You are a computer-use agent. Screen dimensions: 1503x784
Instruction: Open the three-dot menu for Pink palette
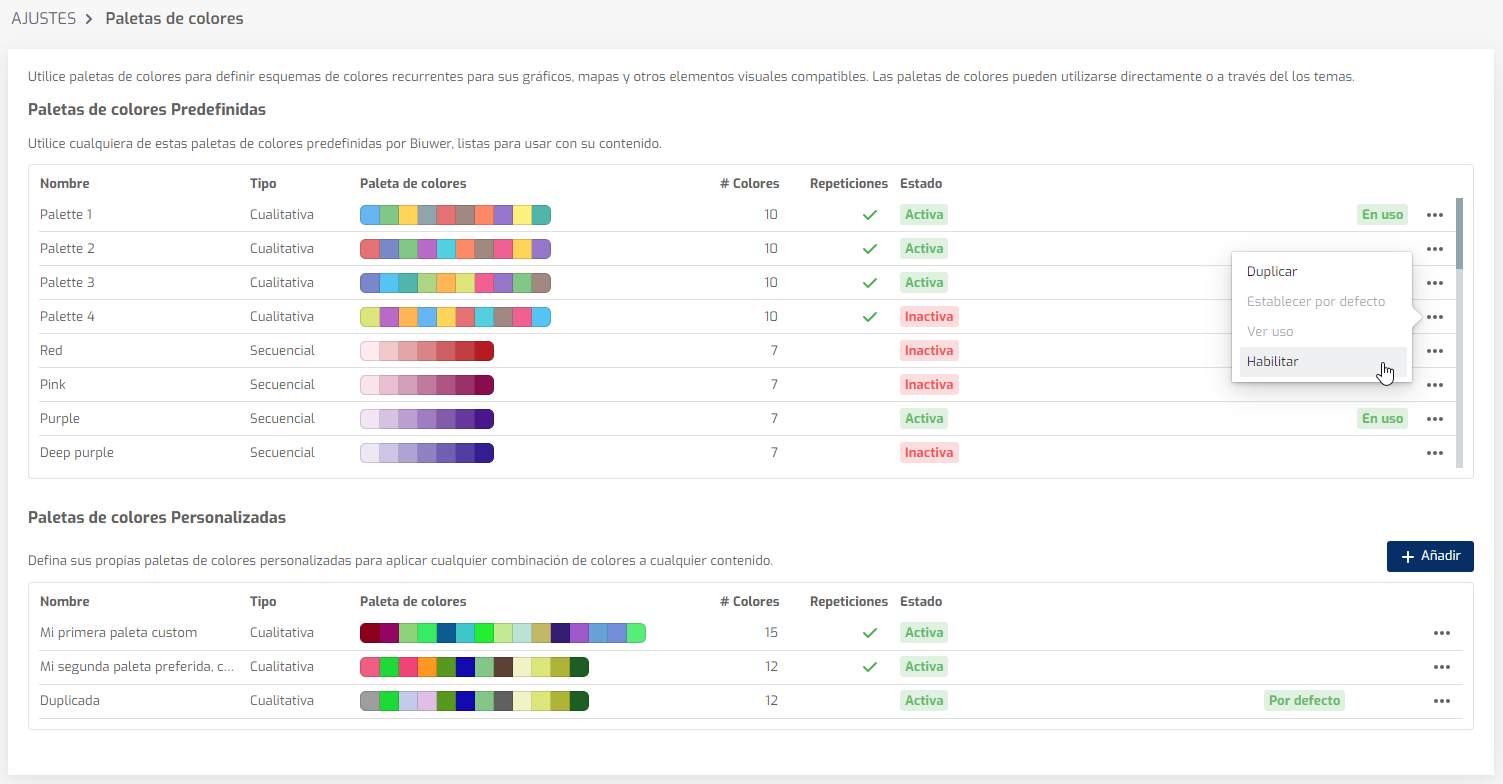[1435, 385]
